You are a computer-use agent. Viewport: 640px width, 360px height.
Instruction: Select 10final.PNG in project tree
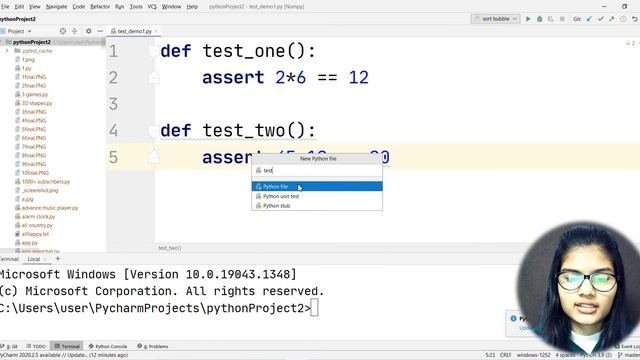(x=35, y=173)
